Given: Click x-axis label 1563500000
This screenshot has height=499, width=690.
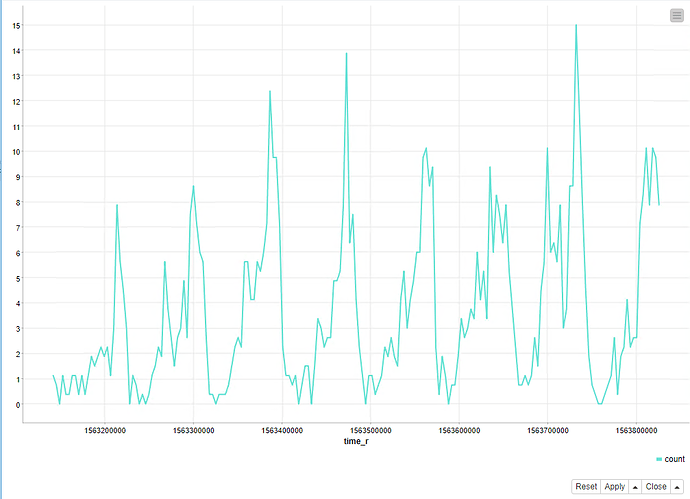Looking at the screenshot, I should pos(371,430).
